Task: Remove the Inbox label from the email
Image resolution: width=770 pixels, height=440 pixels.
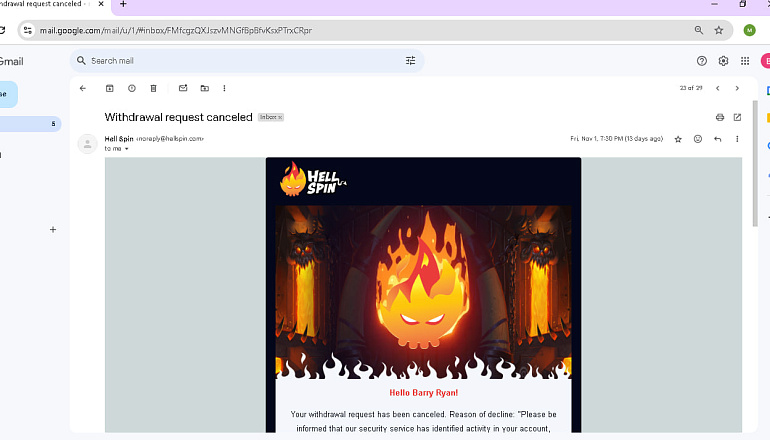Action: pos(280,117)
